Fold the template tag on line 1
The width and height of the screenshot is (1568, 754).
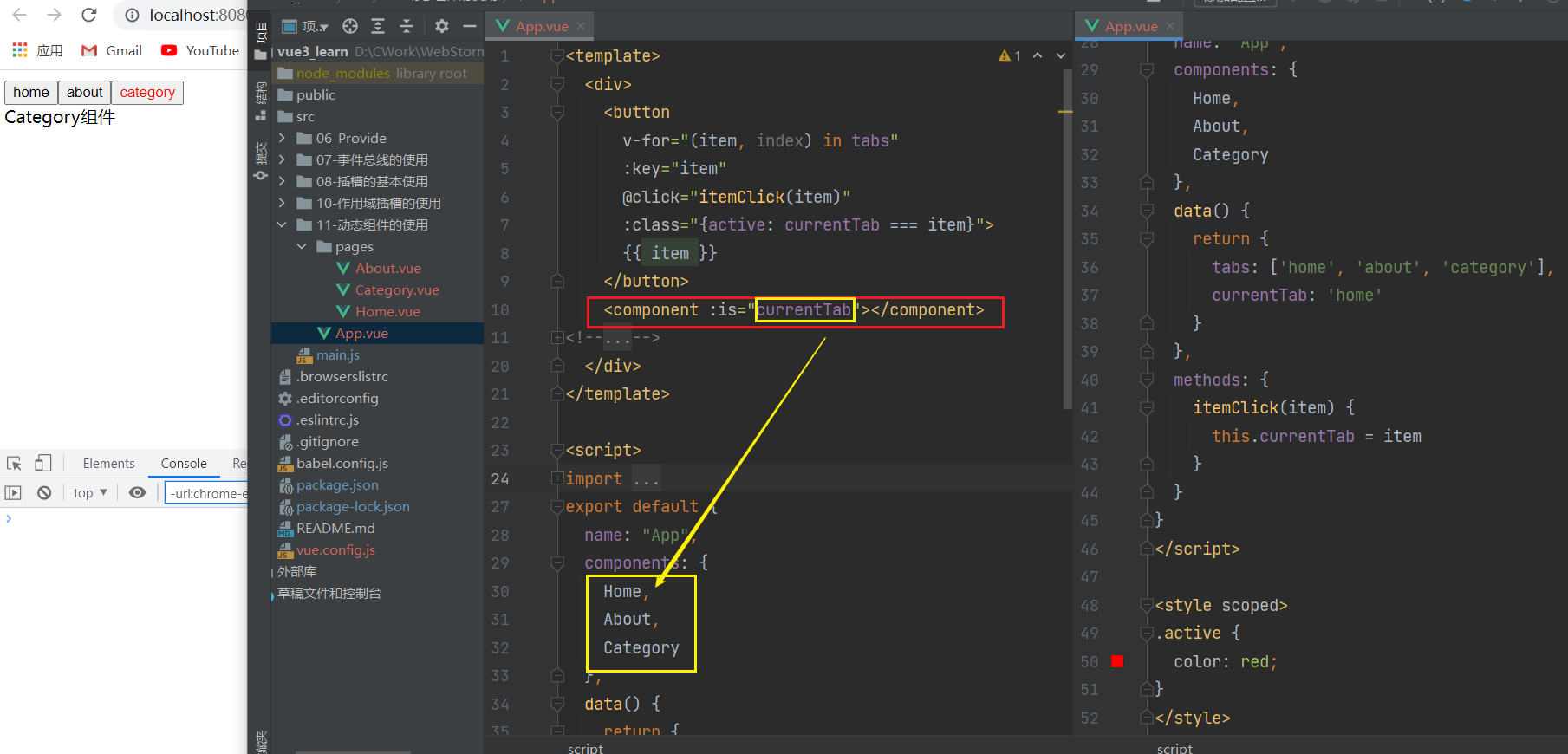557,55
